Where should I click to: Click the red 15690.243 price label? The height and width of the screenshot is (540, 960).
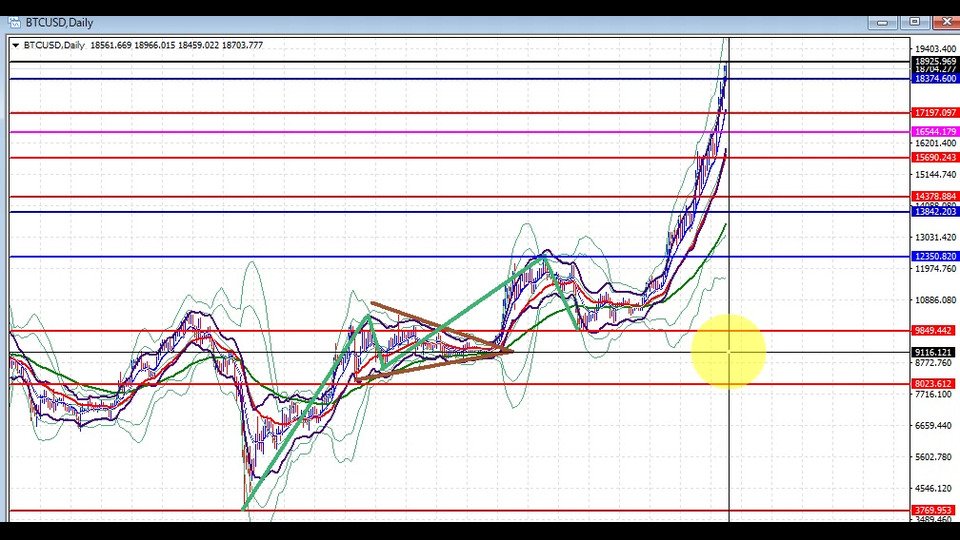point(935,158)
